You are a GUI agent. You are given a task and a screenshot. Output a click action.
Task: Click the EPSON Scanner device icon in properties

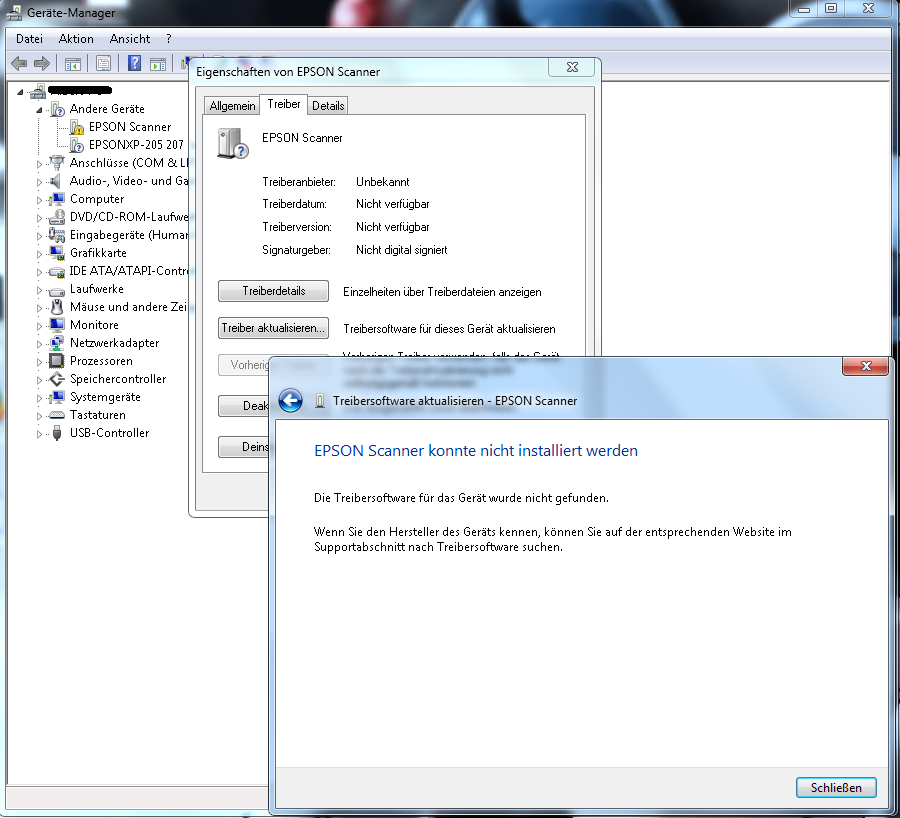pyautogui.click(x=232, y=143)
